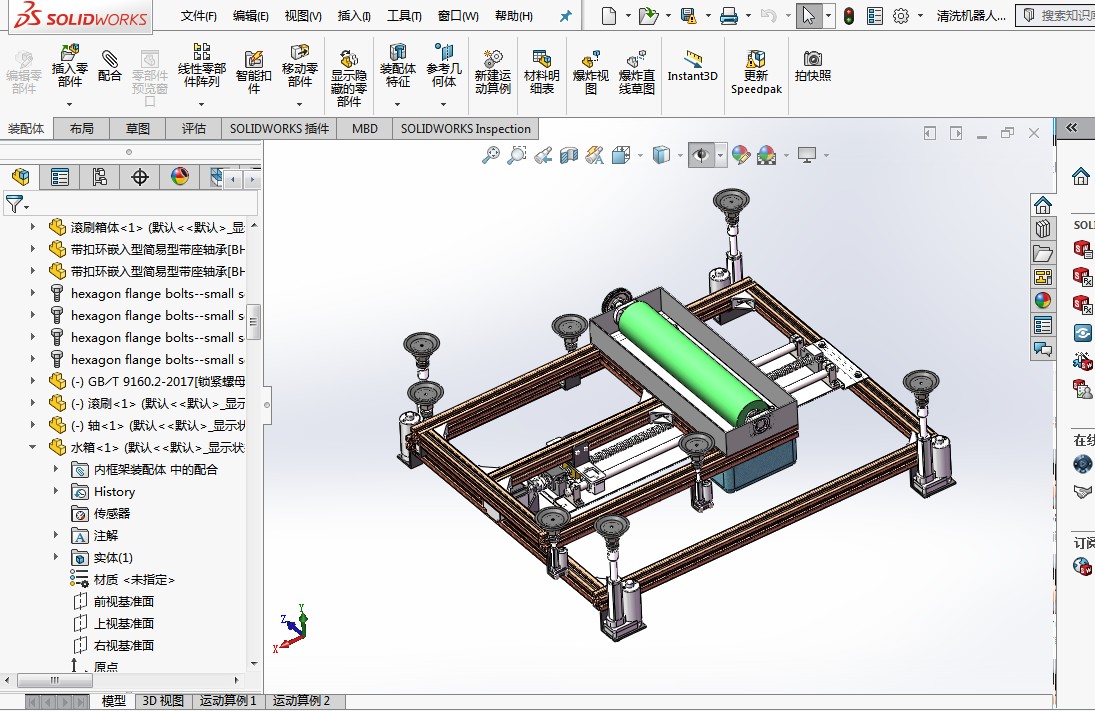Switch to the 草图 ribbon tab

[x=138, y=129]
